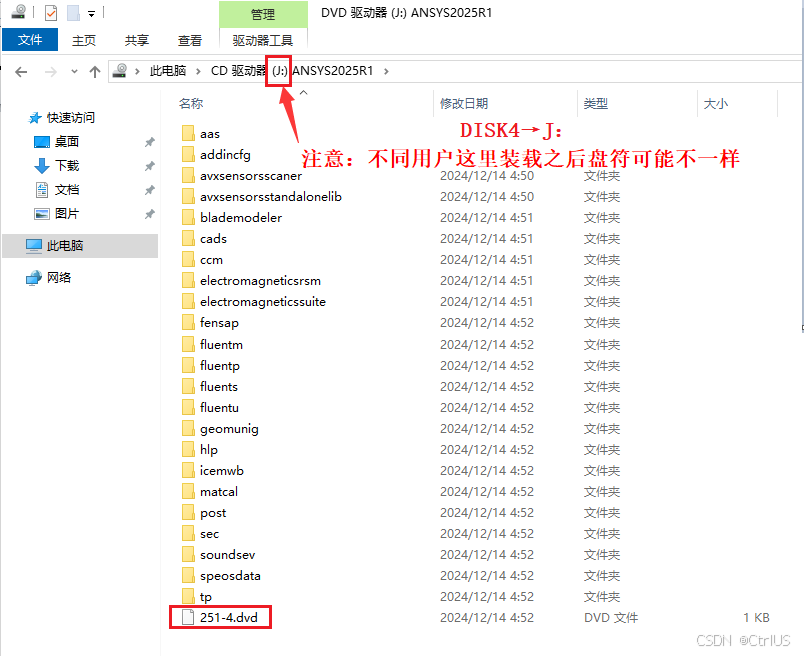Select the electromagneticssuite folder icon
The width and height of the screenshot is (804, 656).
tap(188, 302)
